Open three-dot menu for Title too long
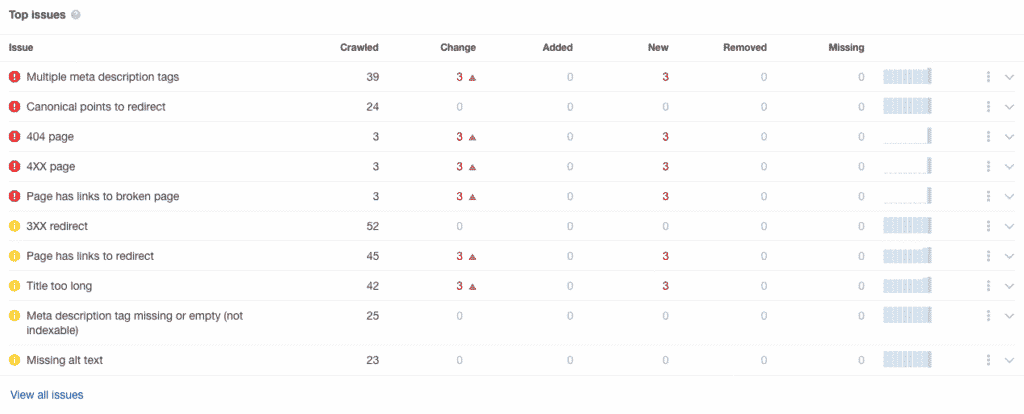 click(x=989, y=286)
